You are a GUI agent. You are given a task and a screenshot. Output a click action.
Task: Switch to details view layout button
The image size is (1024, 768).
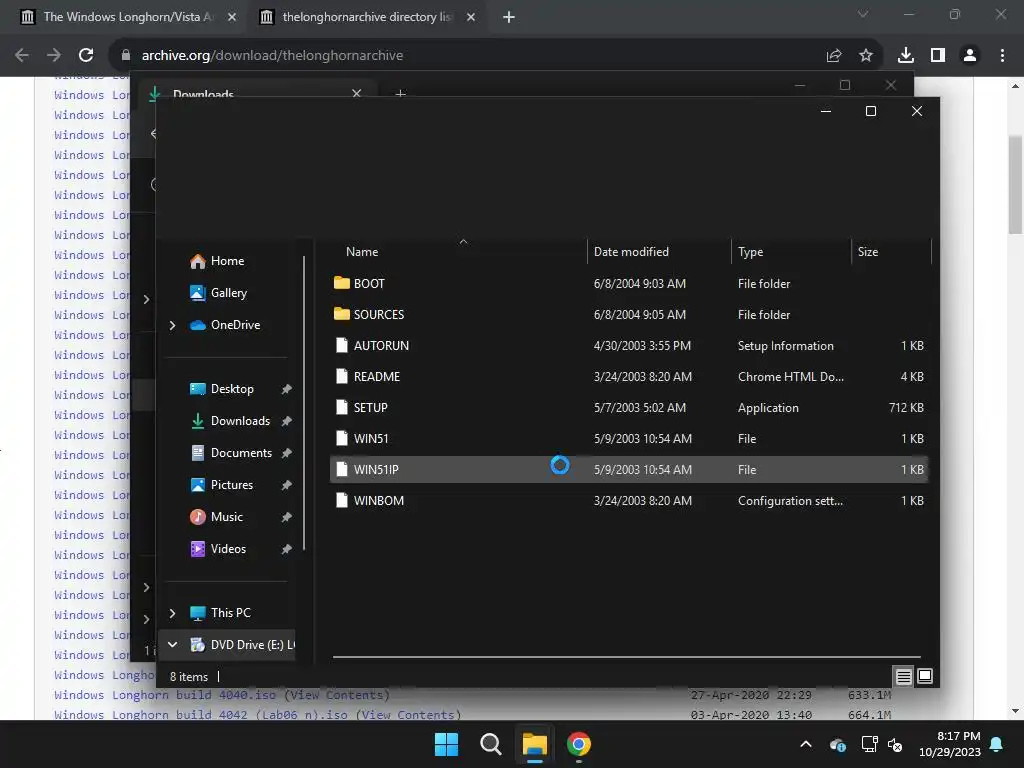tap(903, 677)
